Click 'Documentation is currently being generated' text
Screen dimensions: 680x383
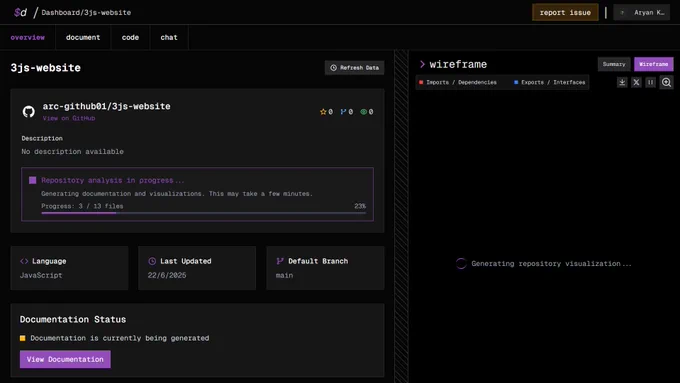point(120,338)
